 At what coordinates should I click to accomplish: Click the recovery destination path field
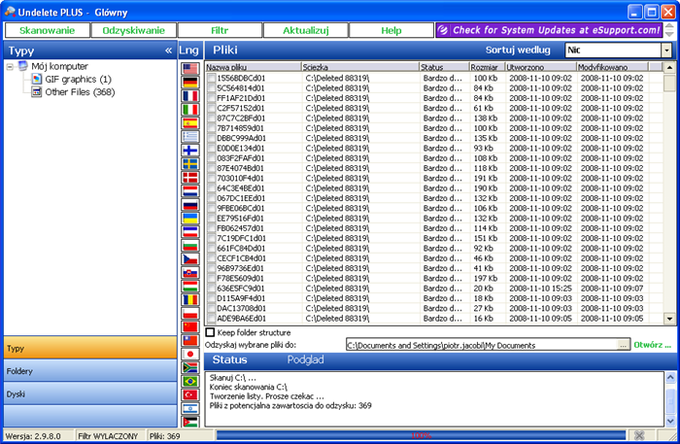(x=481, y=345)
